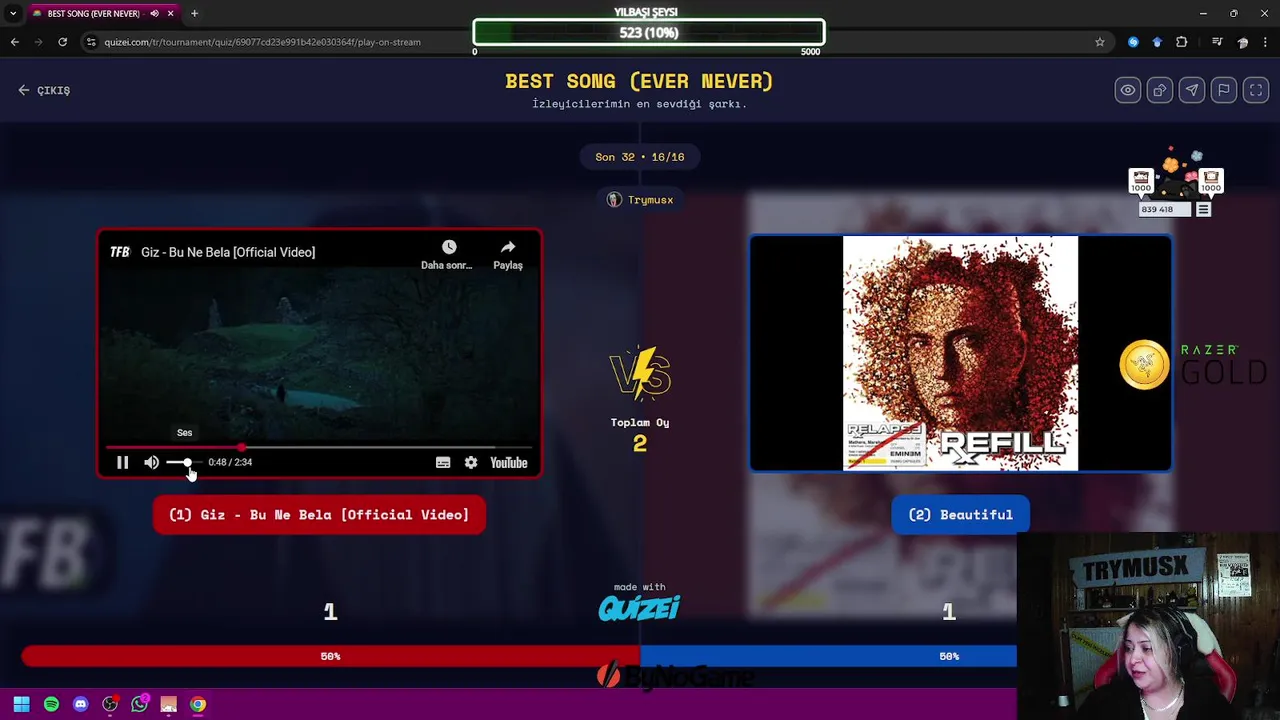Open the blue arrow extension icon

click(1157, 42)
